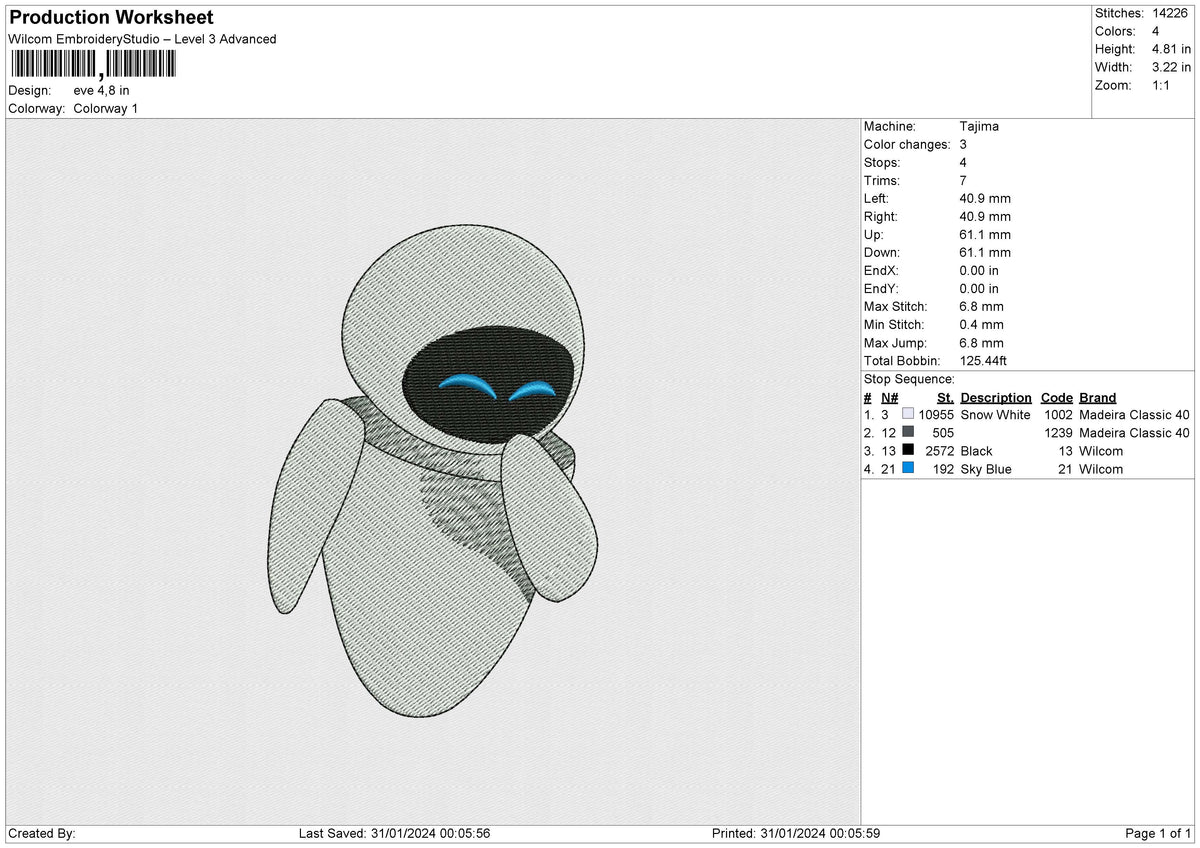This screenshot has width=1200, height=848.
Task: Click the Black thread color swatch
Action: (x=908, y=450)
